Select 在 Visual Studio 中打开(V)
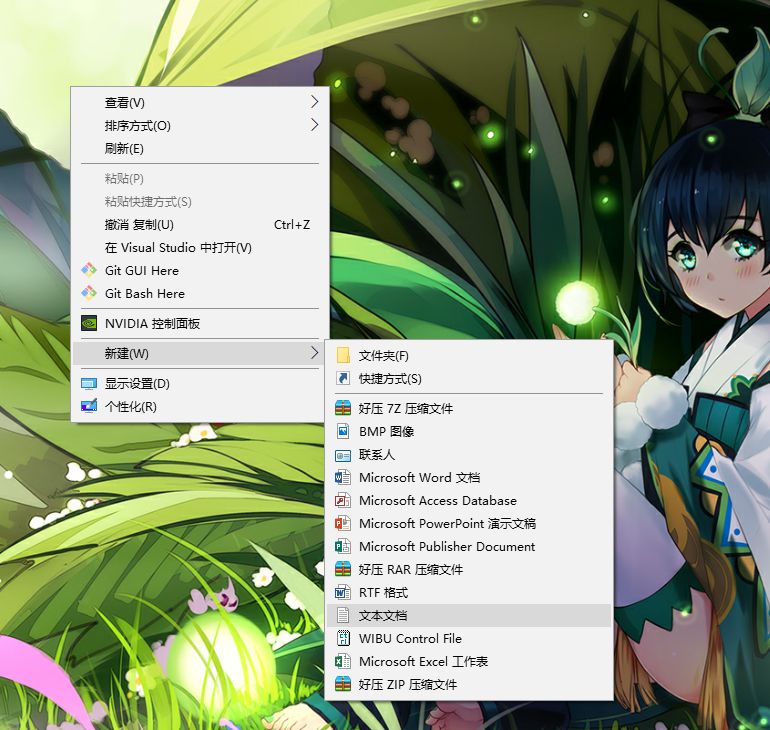 point(200,247)
